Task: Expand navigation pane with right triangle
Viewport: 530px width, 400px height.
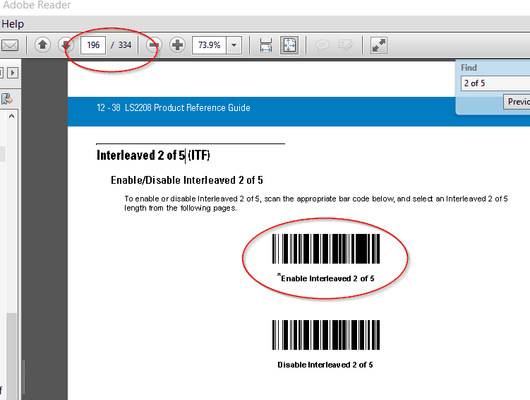Action: coord(13,73)
